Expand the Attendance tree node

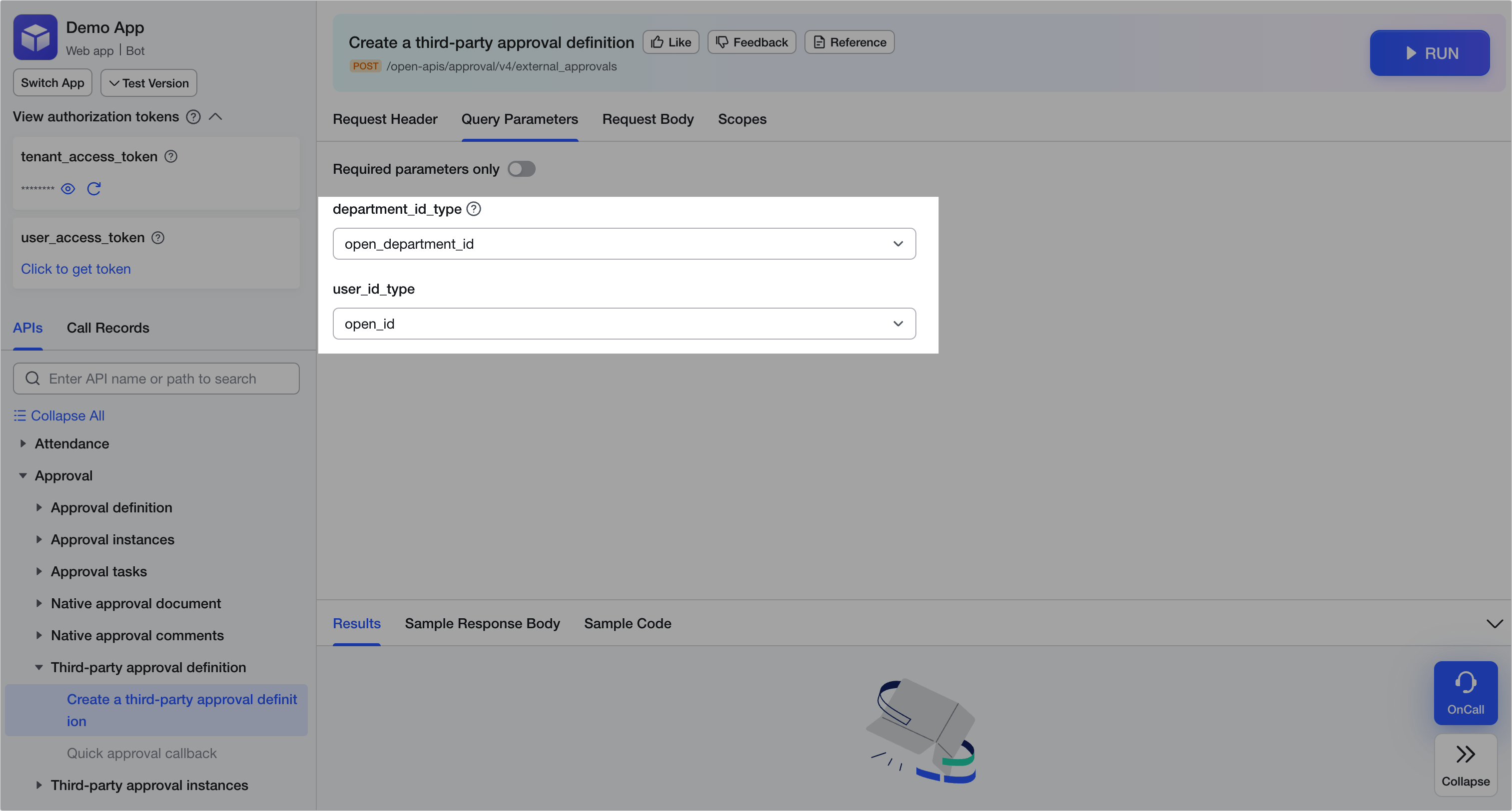click(x=23, y=443)
